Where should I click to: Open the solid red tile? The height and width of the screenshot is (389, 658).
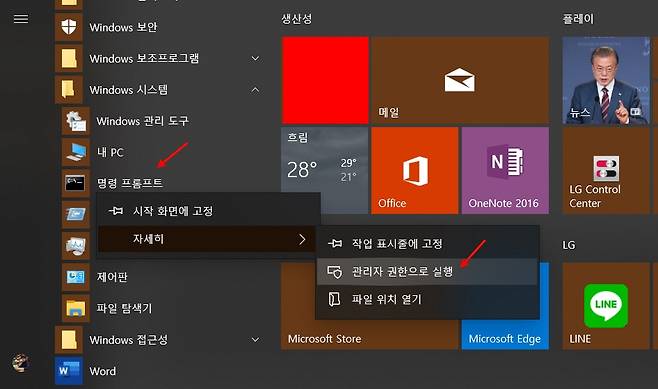point(325,80)
